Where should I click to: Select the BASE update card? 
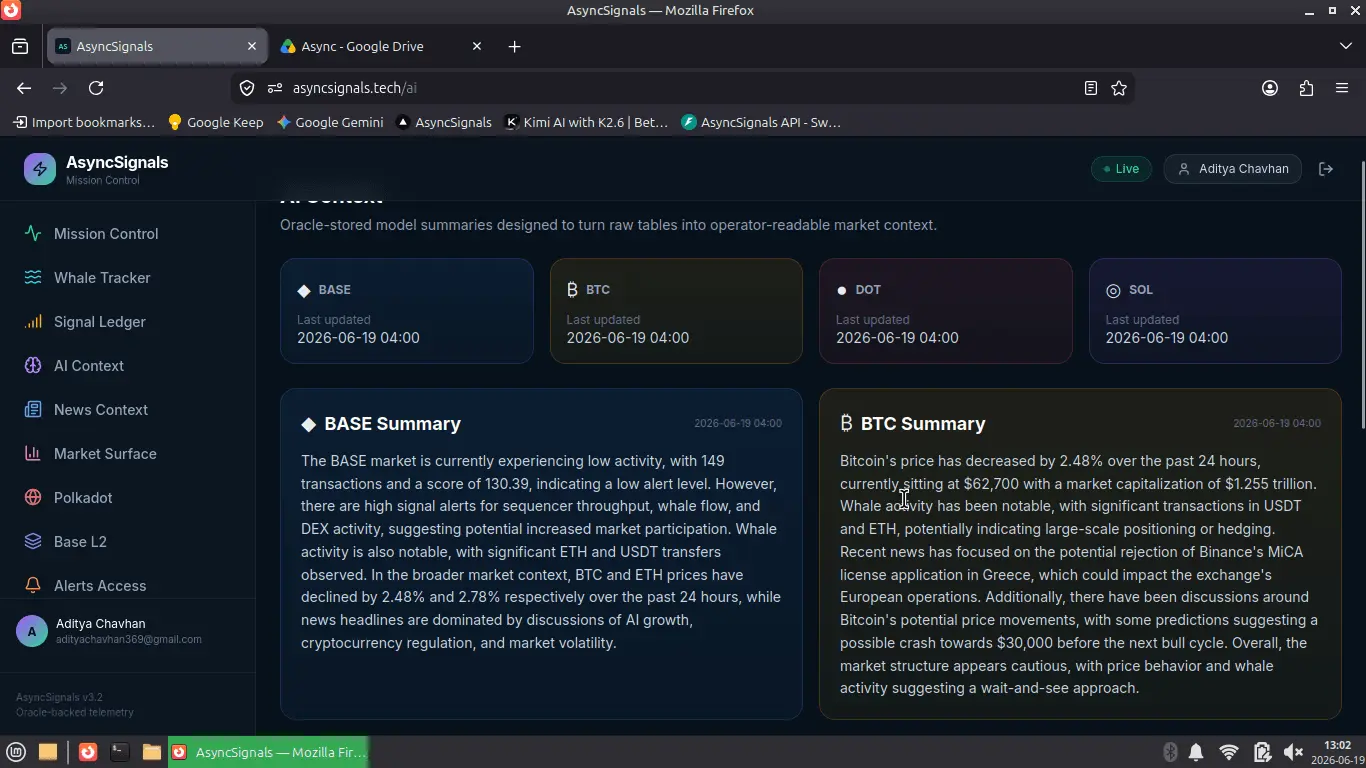tap(407, 311)
